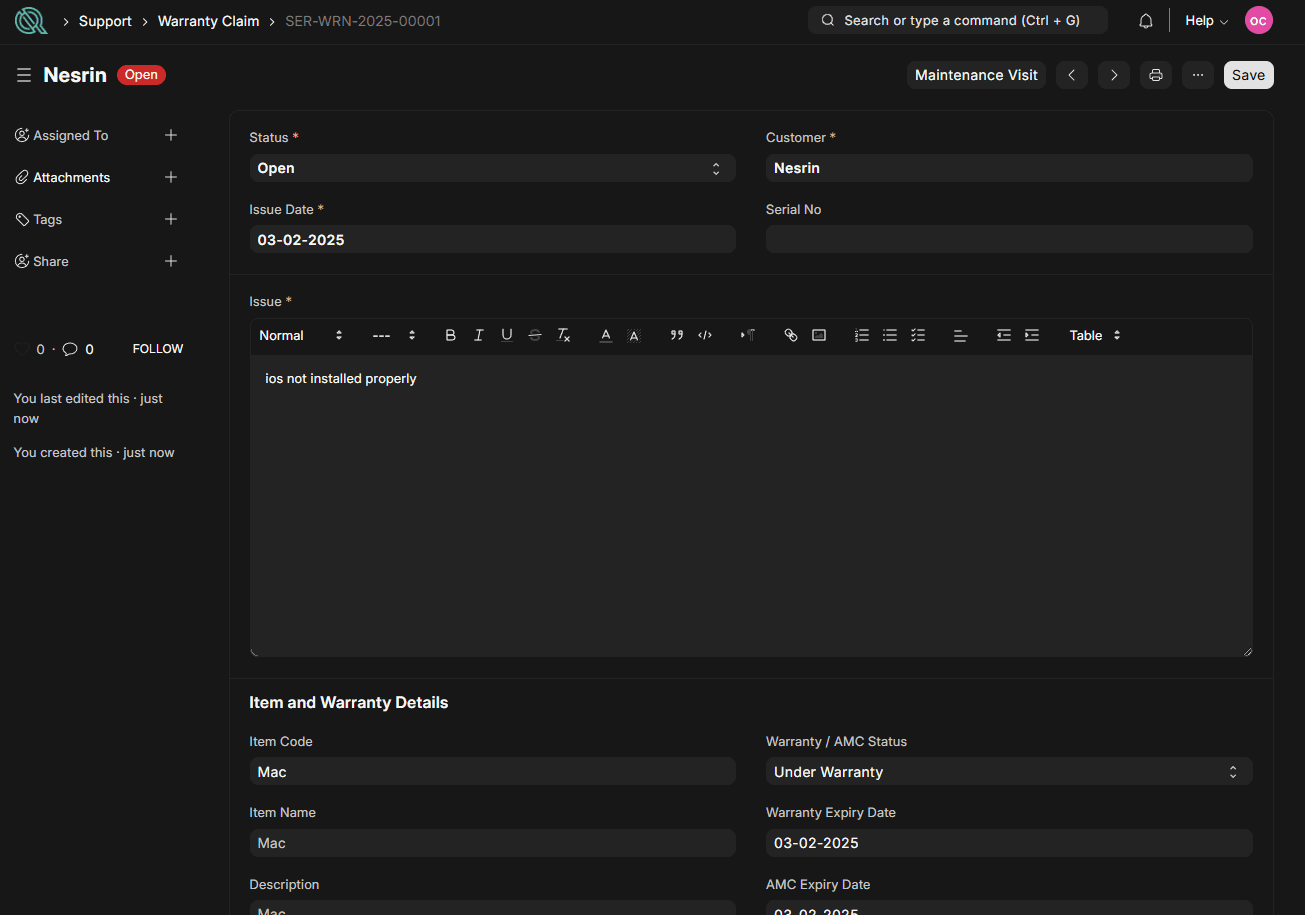This screenshot has height=915, width=1305.
Task: Click the Assigned To label
Action: click(71, 135)
